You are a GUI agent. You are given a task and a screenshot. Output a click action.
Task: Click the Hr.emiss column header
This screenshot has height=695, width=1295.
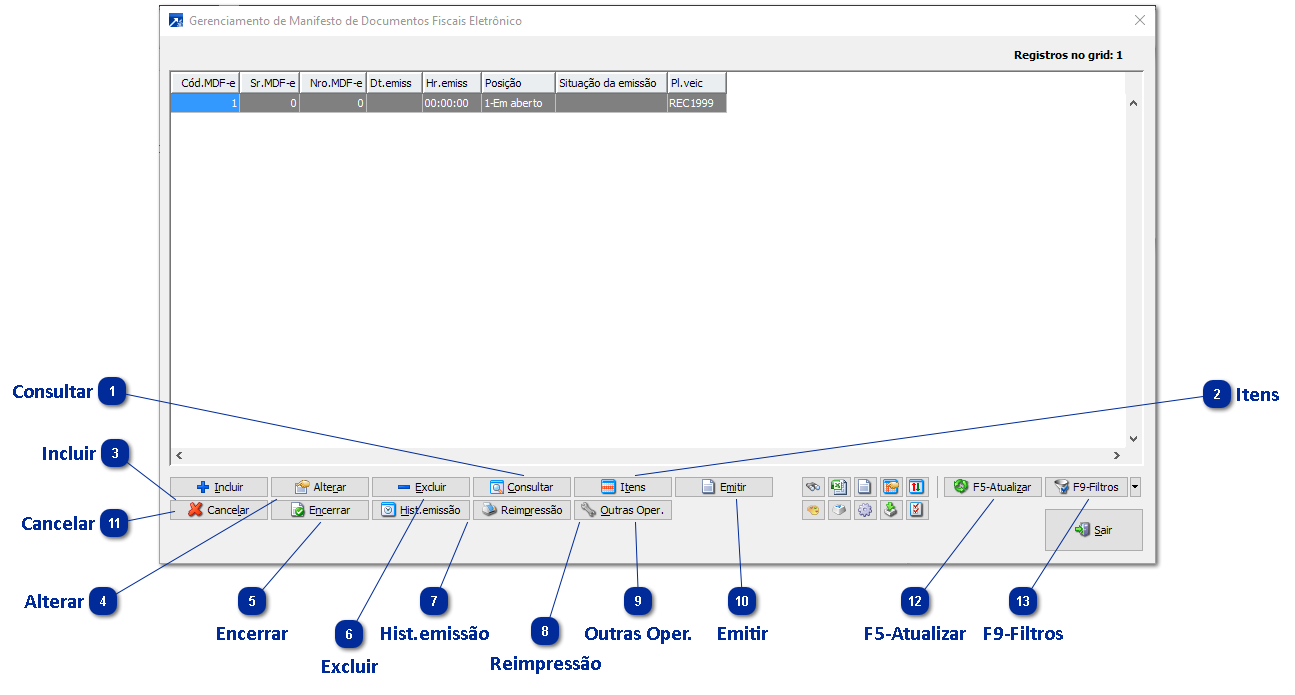[451, 83]
